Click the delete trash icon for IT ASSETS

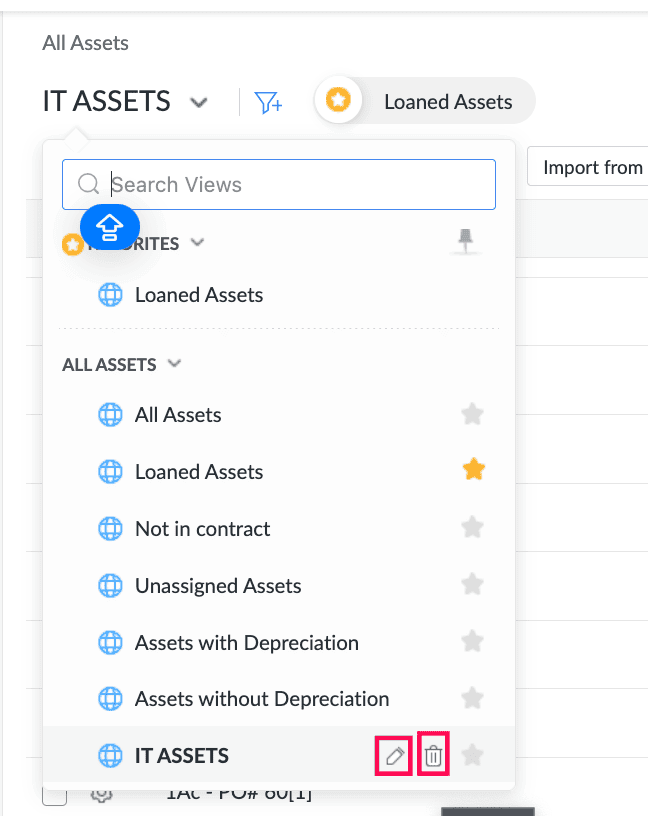[x=433, y=756]
